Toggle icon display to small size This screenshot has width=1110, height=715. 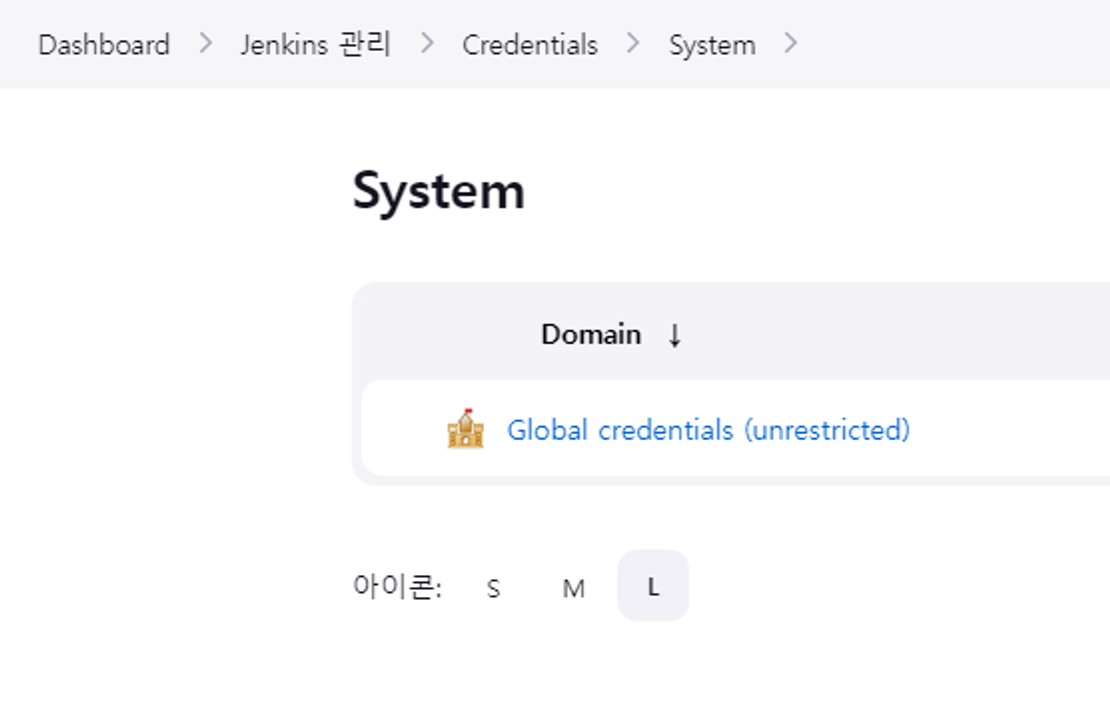click(492, 588)
